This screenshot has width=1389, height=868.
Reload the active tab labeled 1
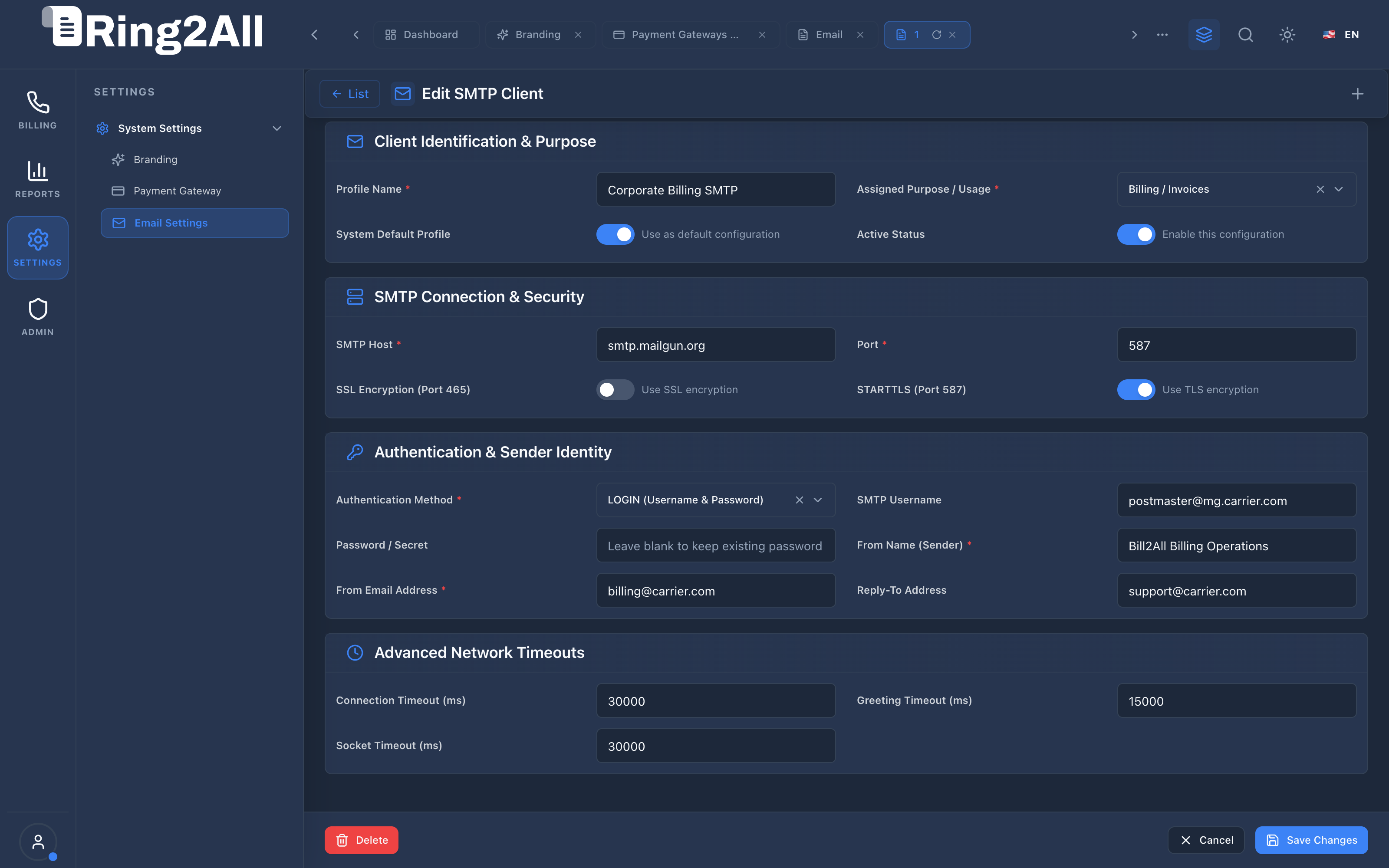pyautogui.click(x=936, y=34)
